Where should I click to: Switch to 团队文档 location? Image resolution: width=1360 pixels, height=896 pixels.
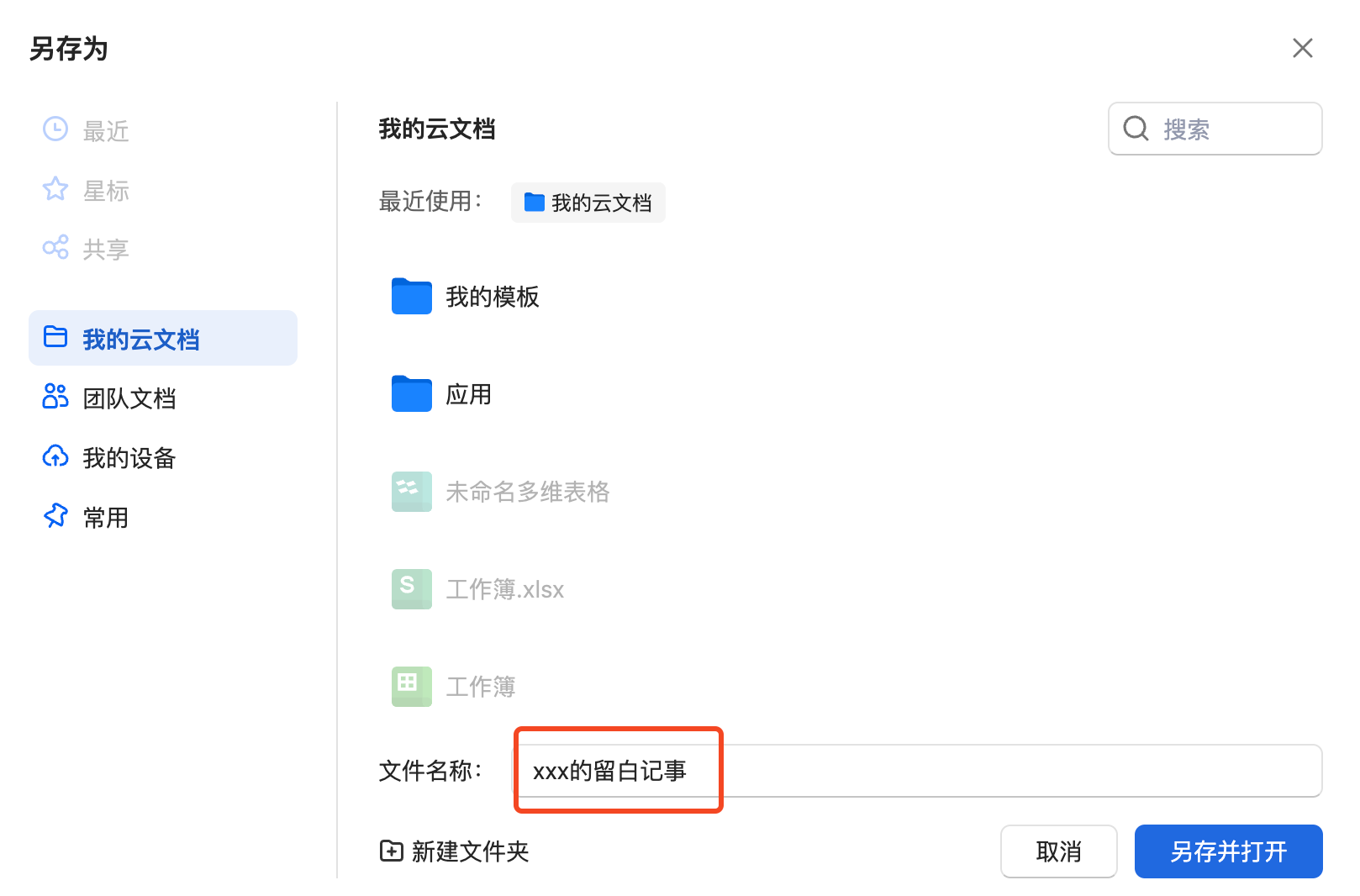163,398
